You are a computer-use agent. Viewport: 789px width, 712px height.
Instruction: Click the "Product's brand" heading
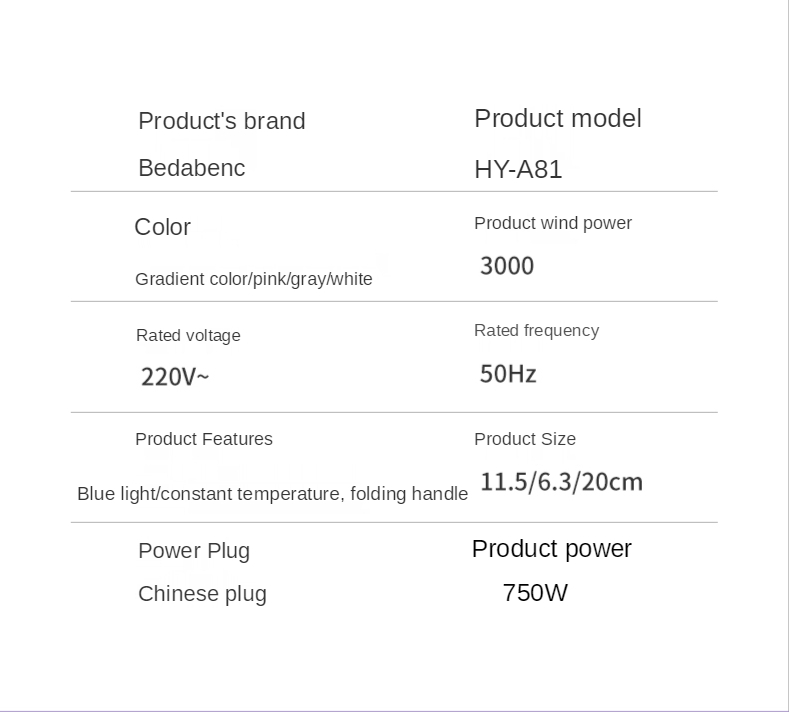pyautogui.click(x=222, y=121)
